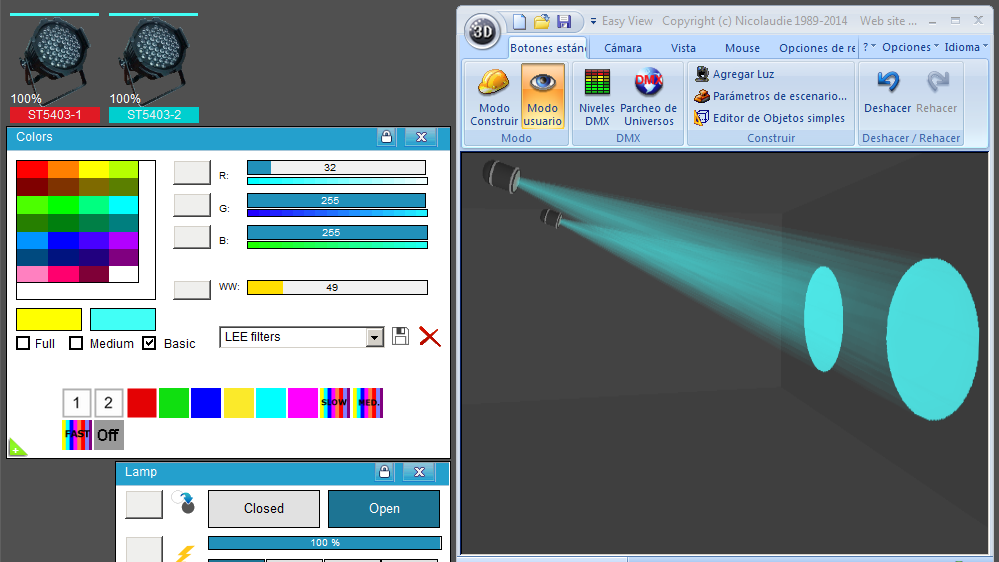Lock the Lamp panel
Image resolution: width=999 pixels, height=562 pixels.
coord(384,472)
